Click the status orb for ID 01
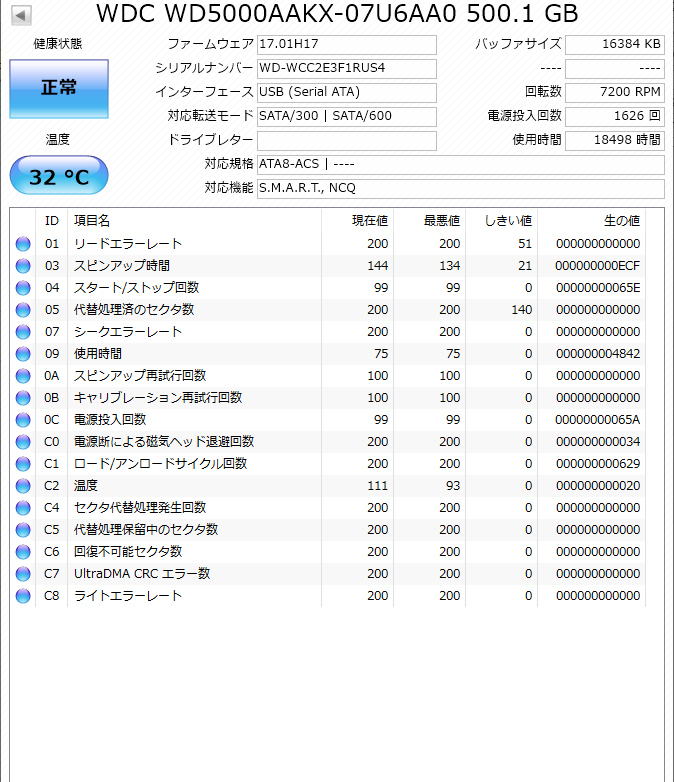This screenshot has height=782, width=674. (23, 244)
